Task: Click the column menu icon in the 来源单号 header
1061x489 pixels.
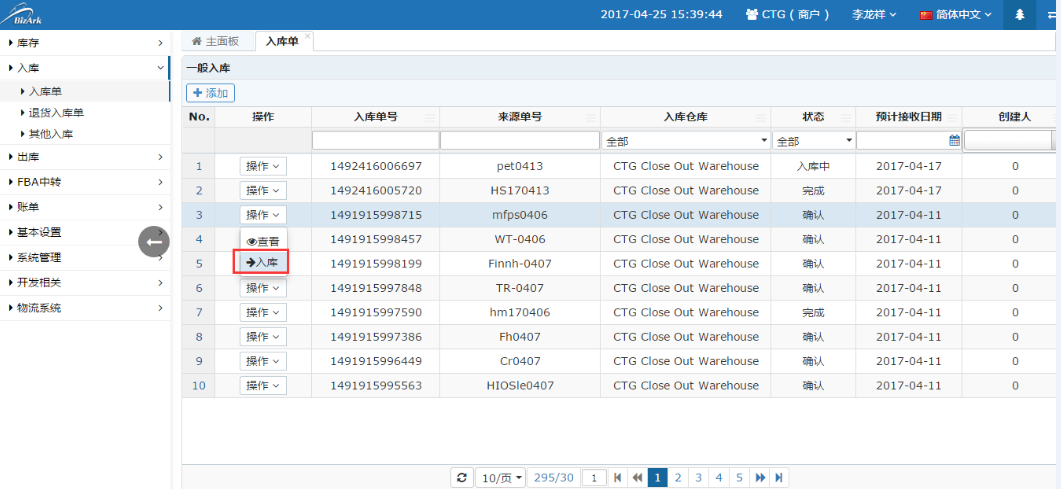Action: [591, 118]
